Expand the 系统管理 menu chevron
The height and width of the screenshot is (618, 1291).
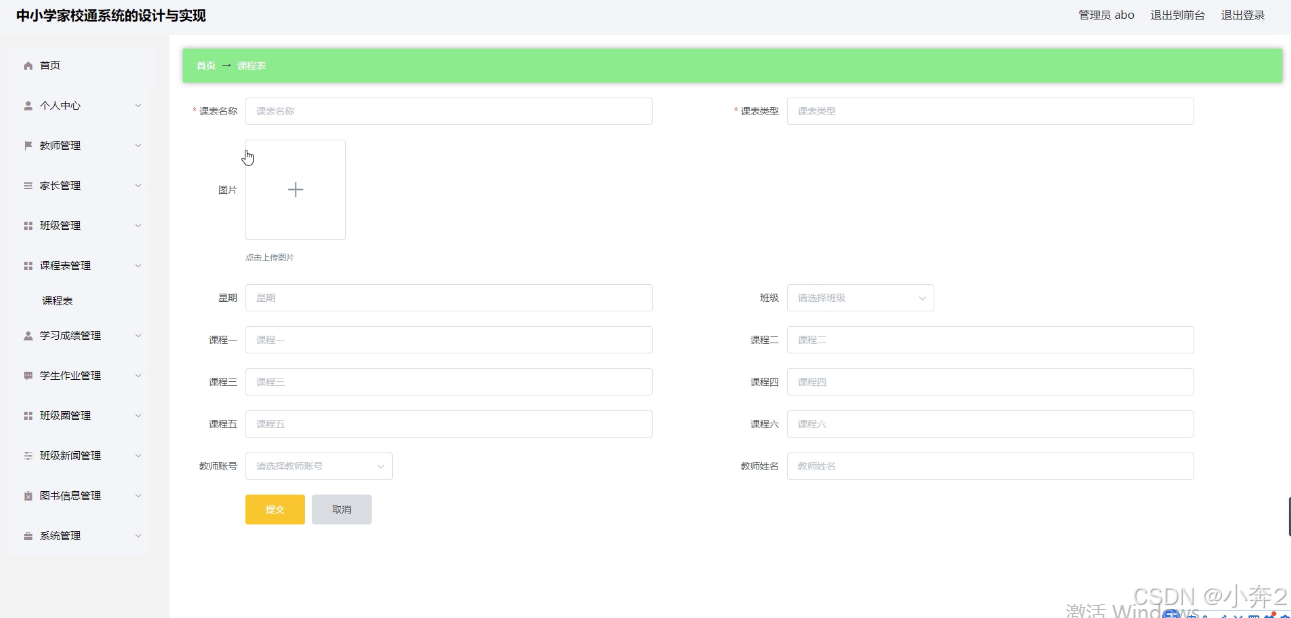coord(138,535)
